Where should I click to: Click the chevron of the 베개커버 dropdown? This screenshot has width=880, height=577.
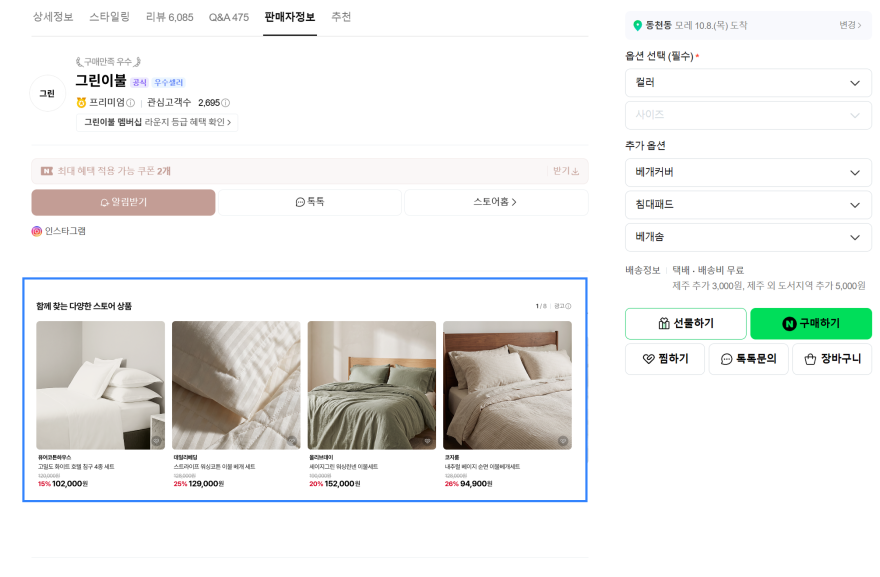(x=855, y=173)
